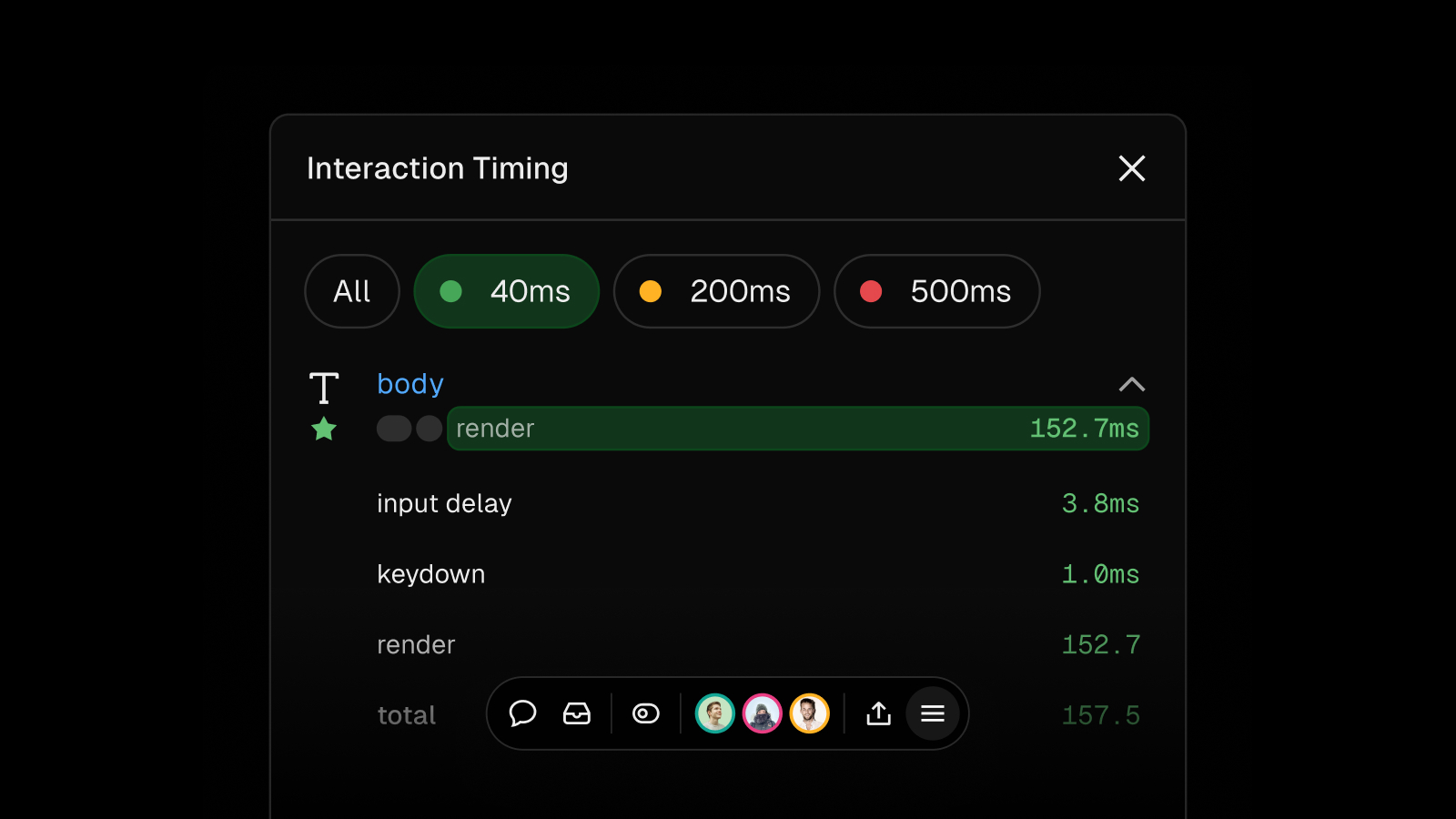Click the text element 'T' icon next to body
This screenshot has width=1456, height=819.
(324, 386)
